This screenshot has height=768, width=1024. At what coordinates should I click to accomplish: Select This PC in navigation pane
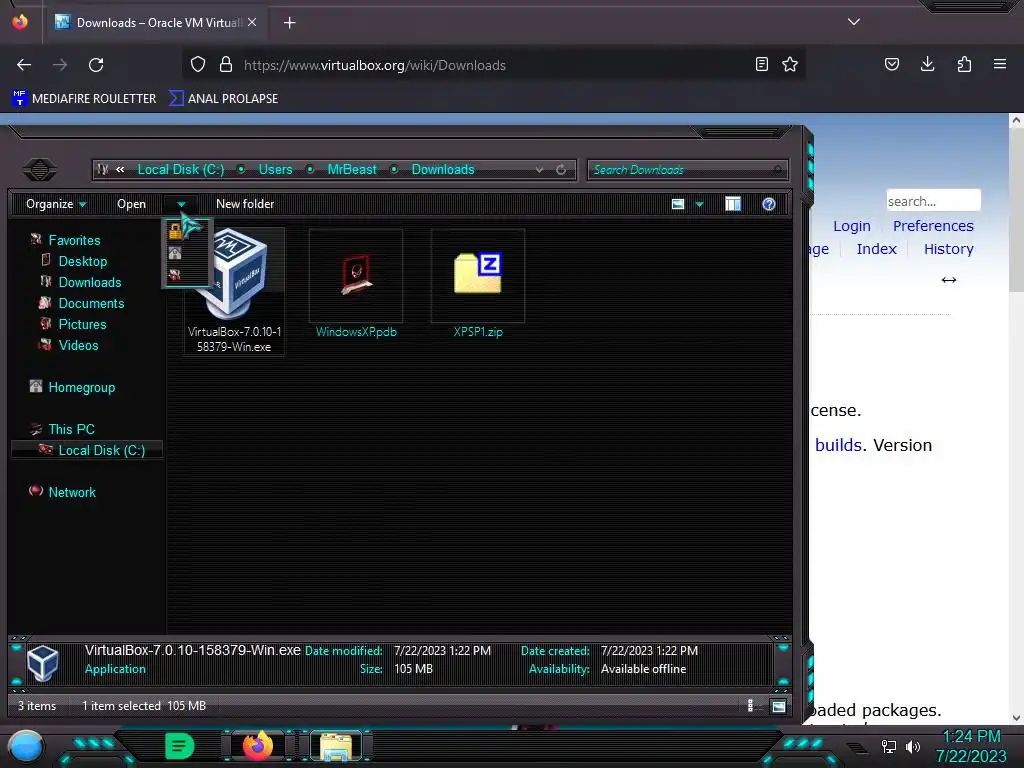click(71, 429)
